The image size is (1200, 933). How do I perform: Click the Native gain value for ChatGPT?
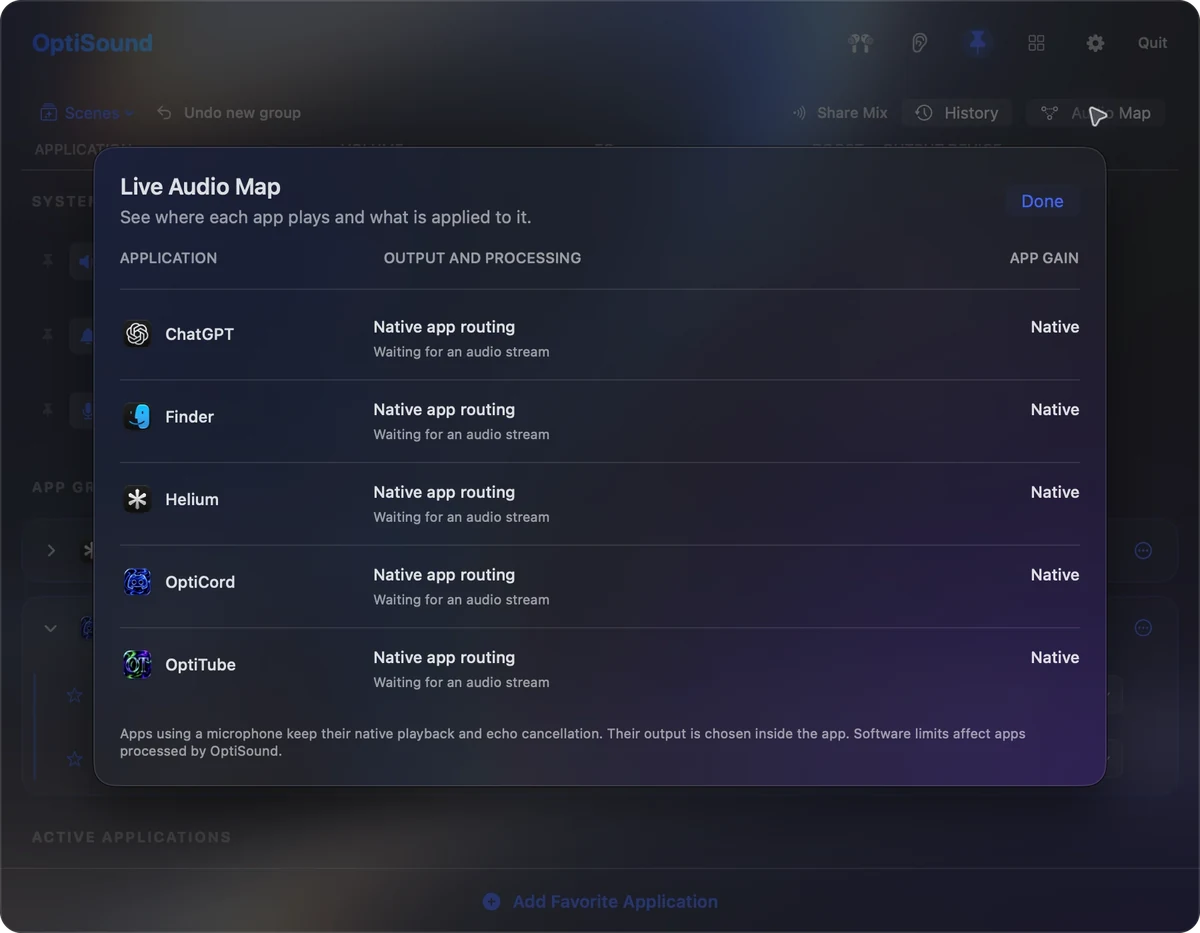1055,327
